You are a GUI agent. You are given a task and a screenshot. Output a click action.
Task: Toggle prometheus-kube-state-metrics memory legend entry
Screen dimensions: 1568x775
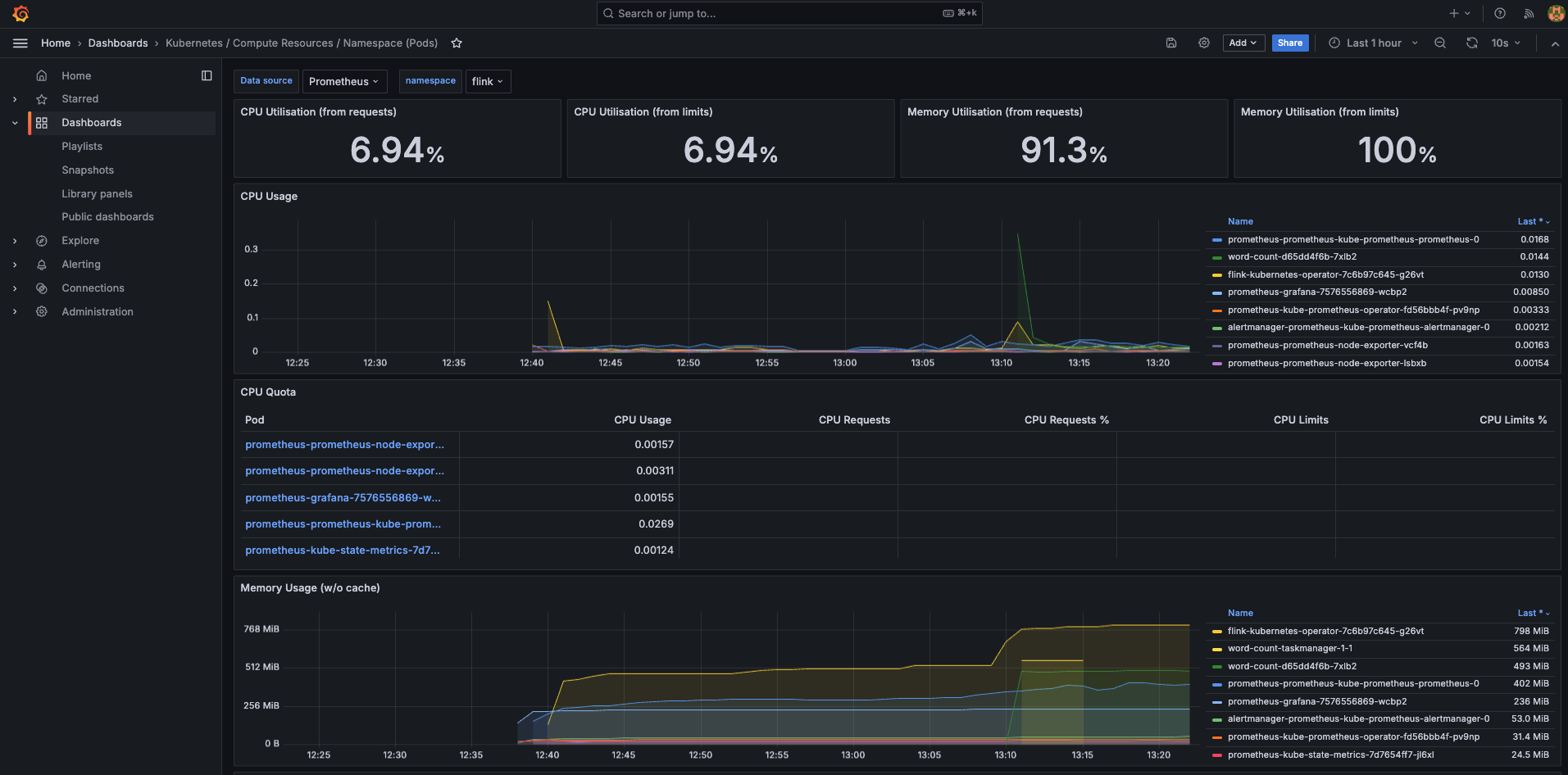click(x=1330, y=755)
